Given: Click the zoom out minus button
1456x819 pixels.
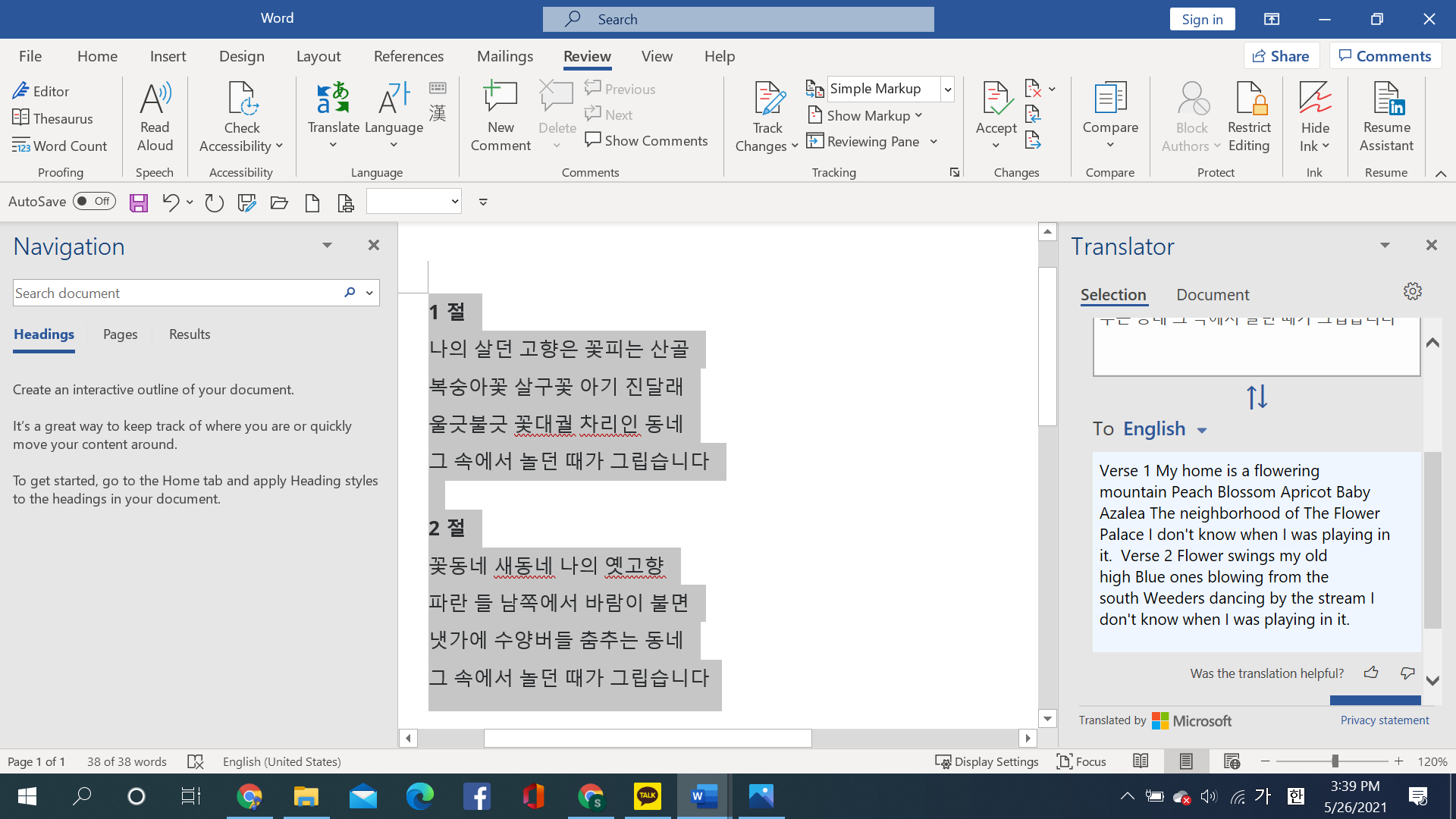Looking at the screenshot, I should click(1265, 761).
